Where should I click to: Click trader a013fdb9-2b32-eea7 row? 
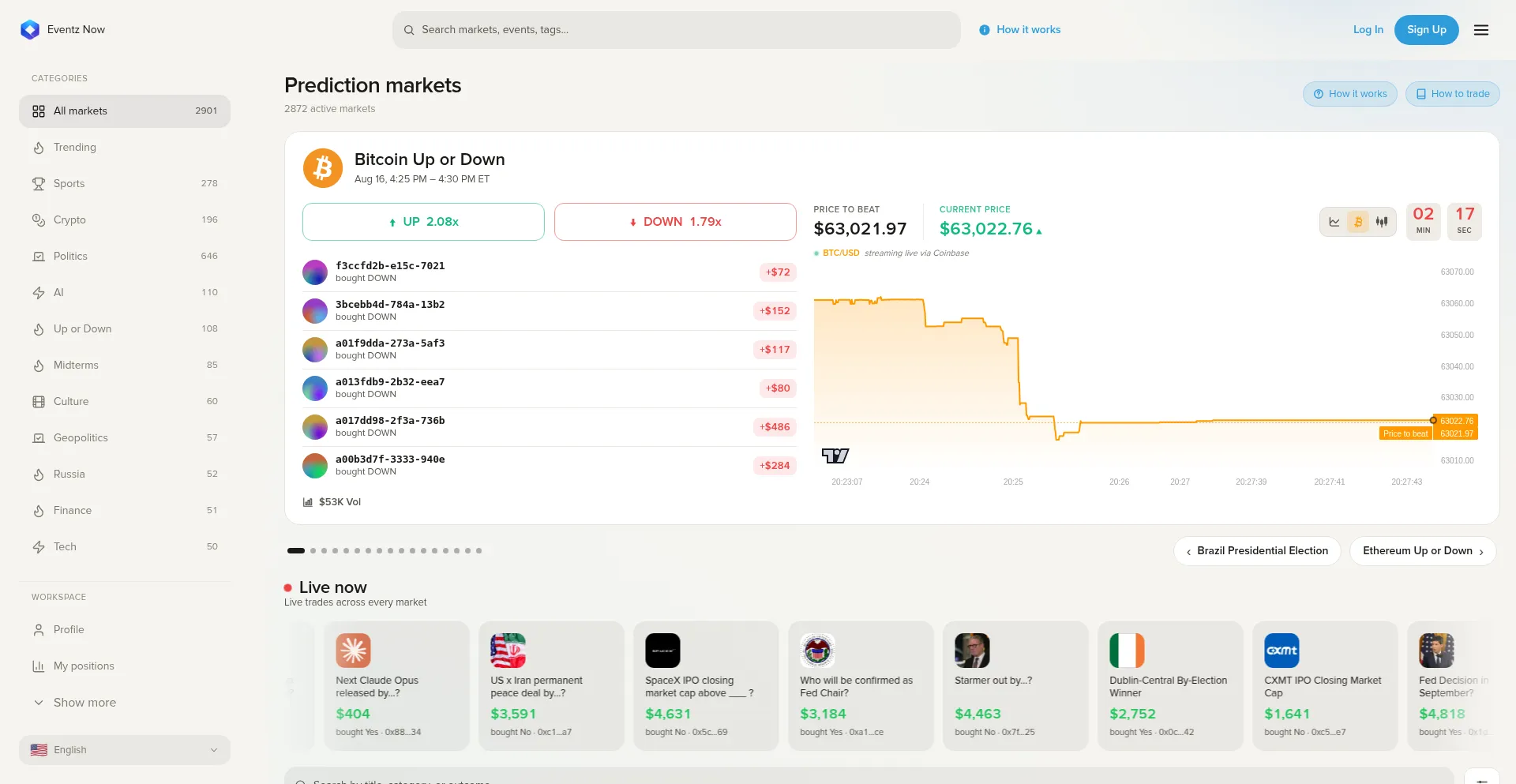click(x=550, y=388)
